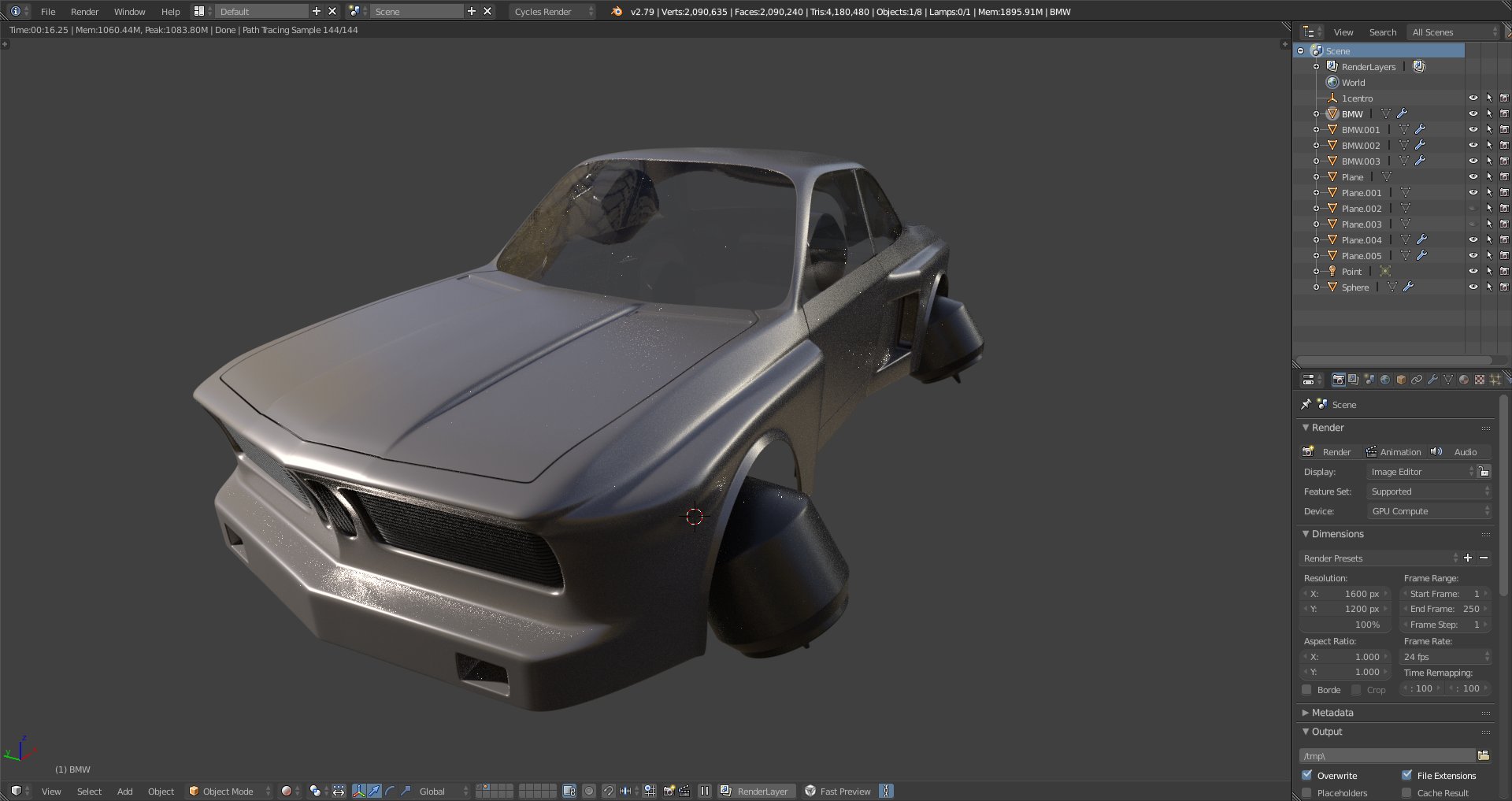Open the Feature Set Supported dropdown
Viewport: 1512px width, 801px height.
coord(1429,491)
